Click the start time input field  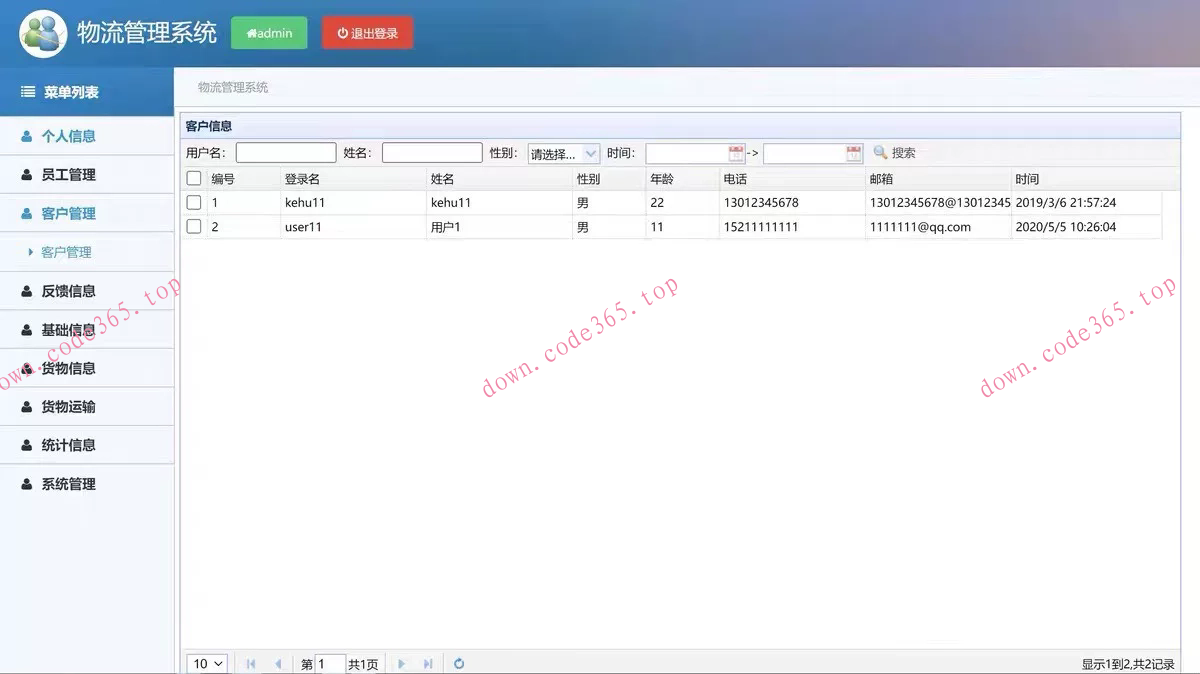(x=687, y=153)
